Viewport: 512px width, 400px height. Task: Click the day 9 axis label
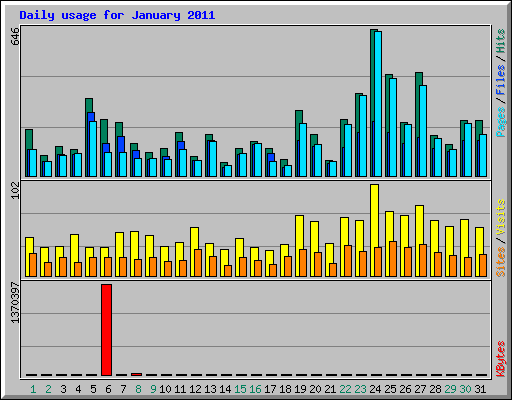pyautogui.click(x=153, y=389)
